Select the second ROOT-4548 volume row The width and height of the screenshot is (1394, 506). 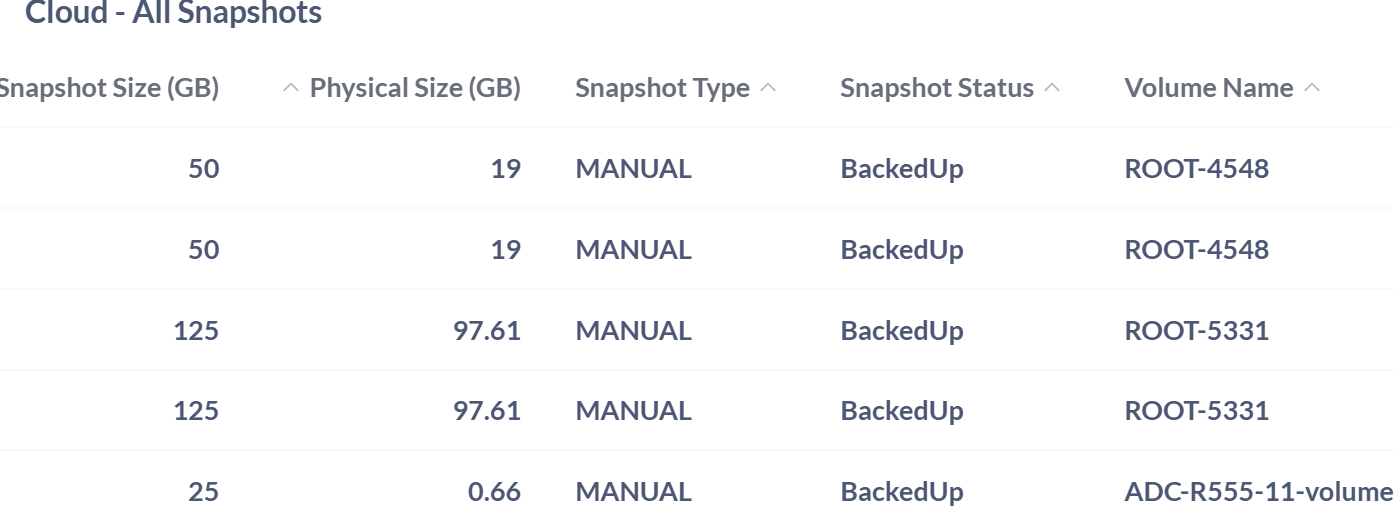click(x=1196, y=249)
